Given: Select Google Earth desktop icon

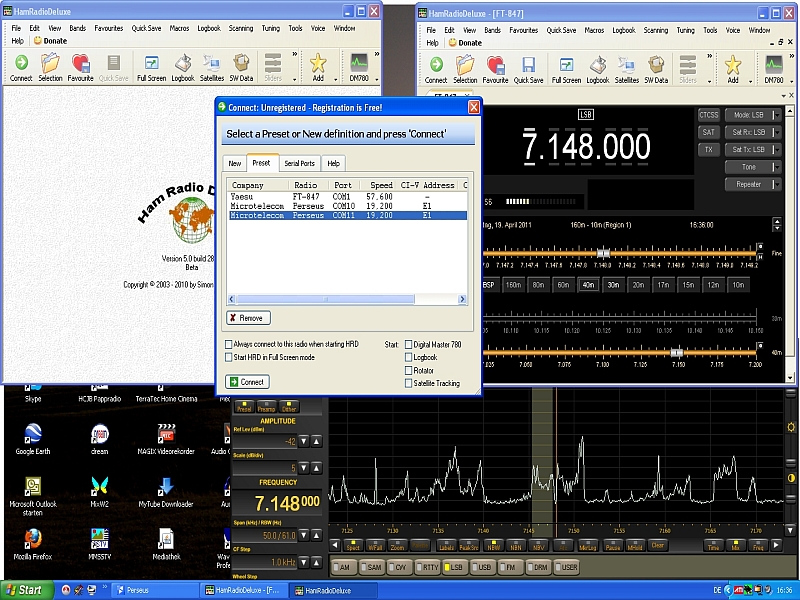Looking at the screenshot, I should coord(33,439).
